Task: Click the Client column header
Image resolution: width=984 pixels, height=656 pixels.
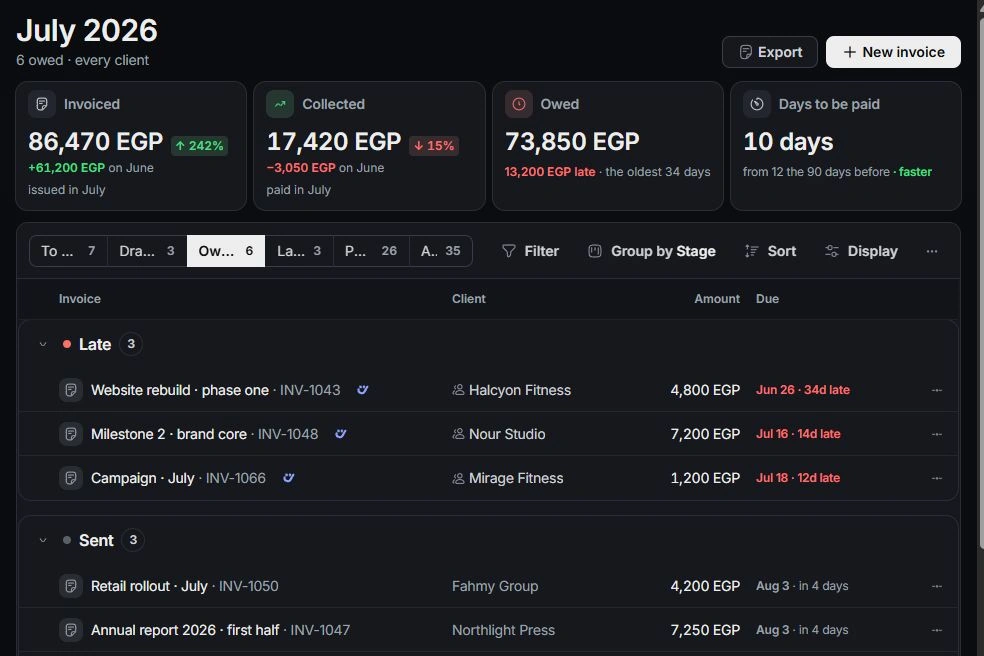Action: [468, 299]
